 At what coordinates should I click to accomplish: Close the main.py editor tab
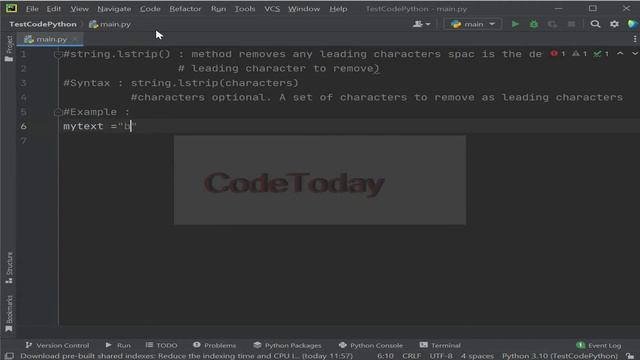click(x=75, y=39)
